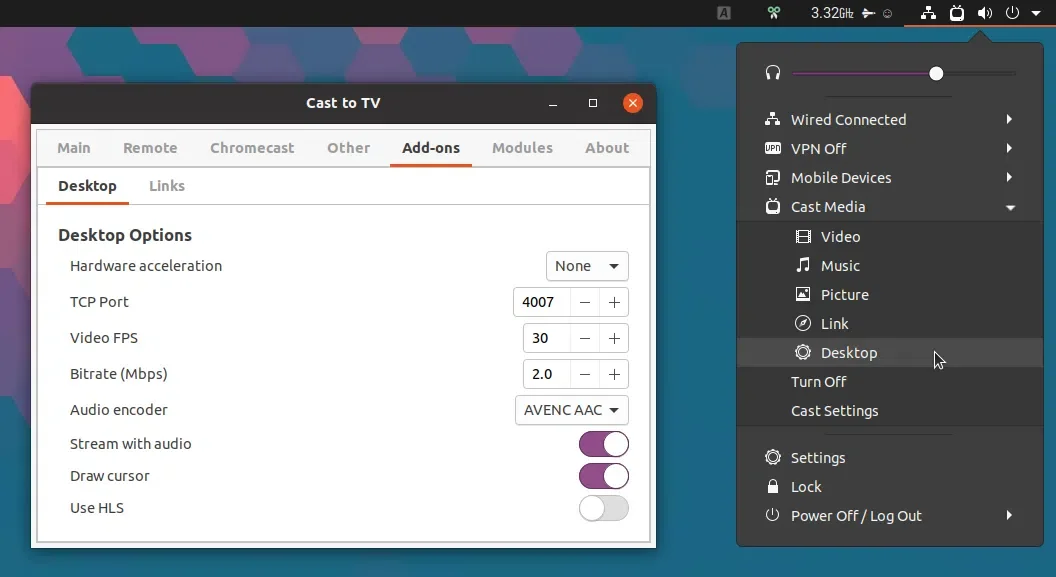Click the Settings gear icon in system menu
Screen dimensions: 1056x577
click(x=772, y=457)
